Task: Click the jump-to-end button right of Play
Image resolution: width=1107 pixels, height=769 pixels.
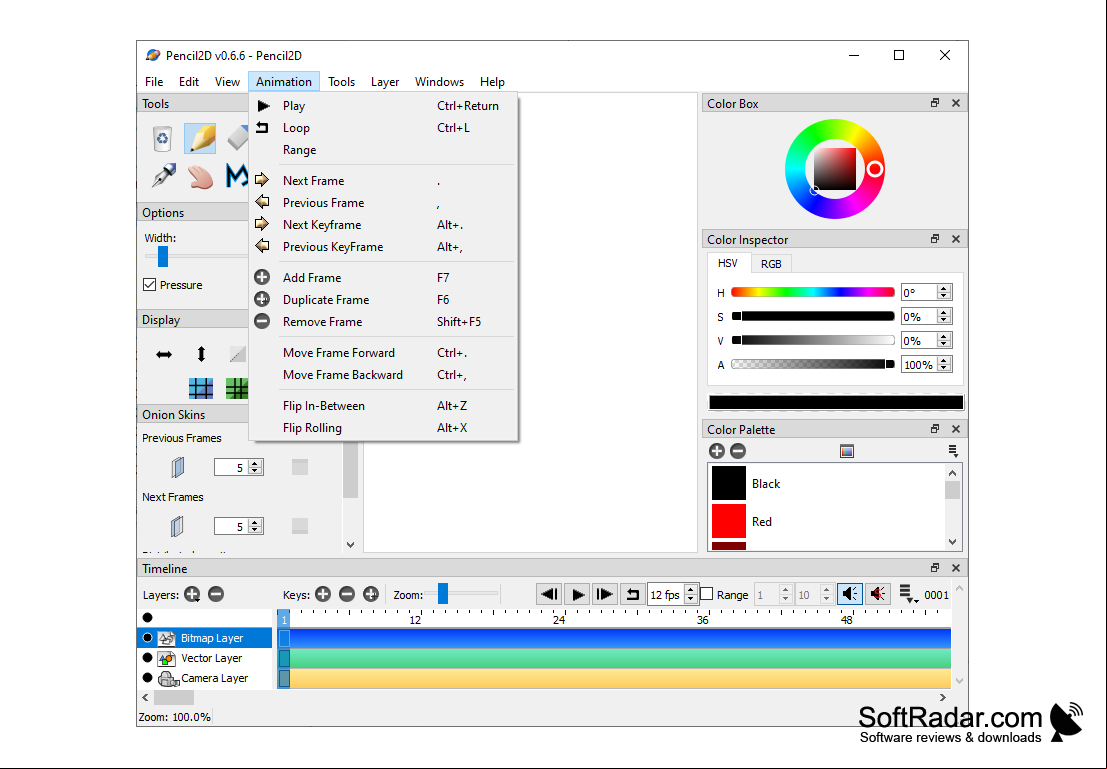Action: coord(605,595)
